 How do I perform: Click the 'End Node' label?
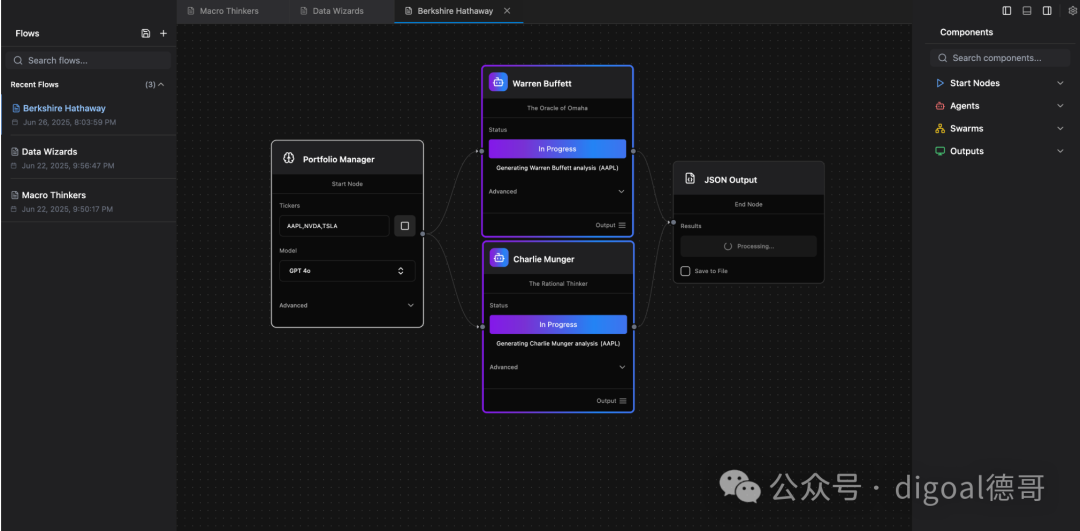click(x=748, y=205)
